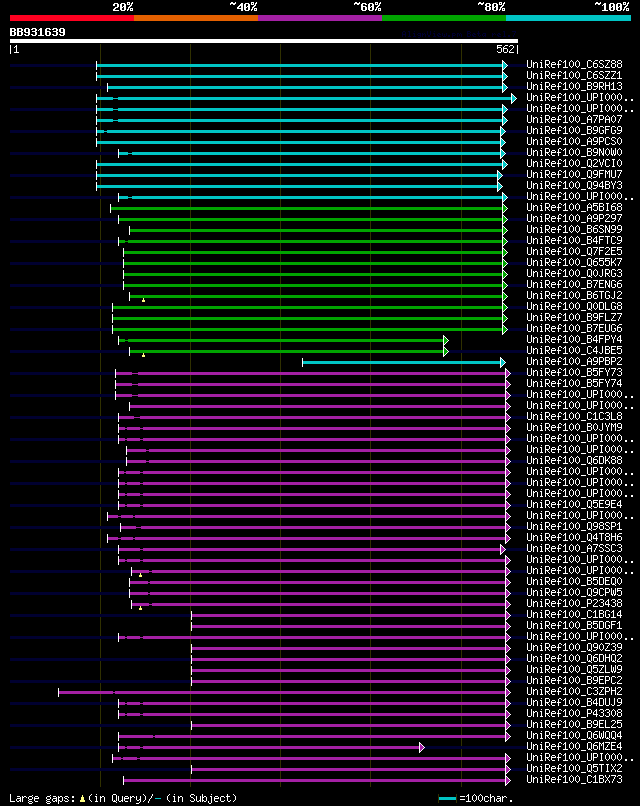The width and height of the screenshot is (640, 806).
Task: Click the UniRef100_B5DGF1 label
Action: tap(574, 626)
